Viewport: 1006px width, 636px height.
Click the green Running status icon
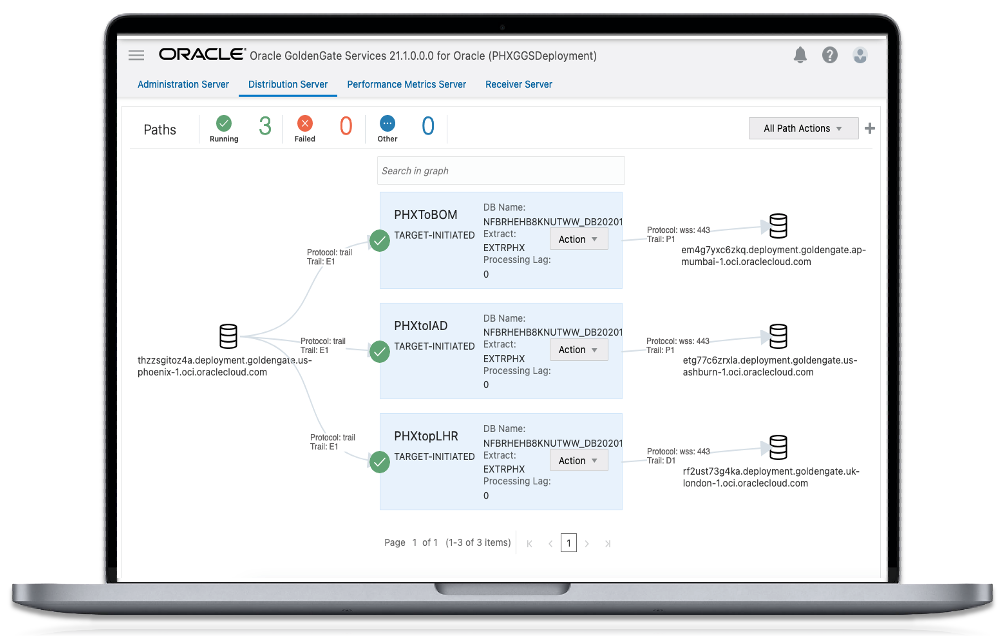point(224,123)
